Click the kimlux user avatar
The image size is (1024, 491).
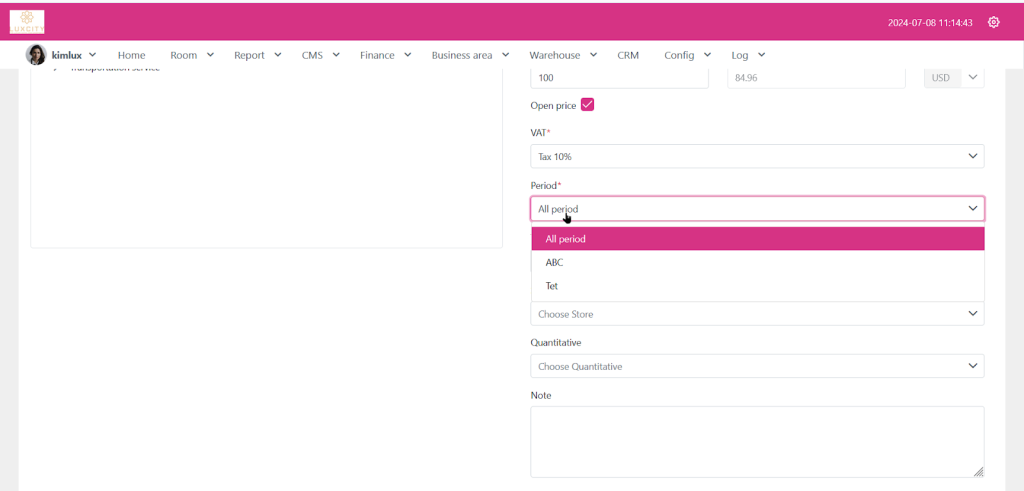pos(36,55)
